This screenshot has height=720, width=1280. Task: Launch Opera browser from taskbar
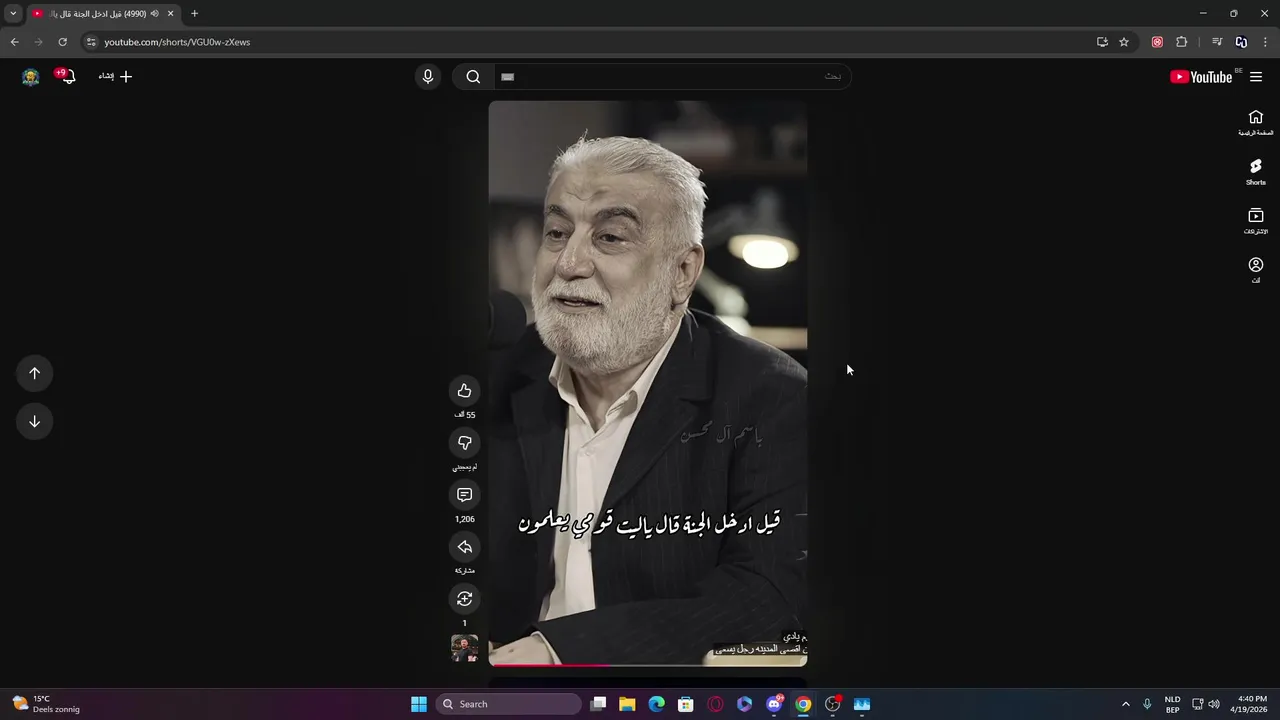715,704
